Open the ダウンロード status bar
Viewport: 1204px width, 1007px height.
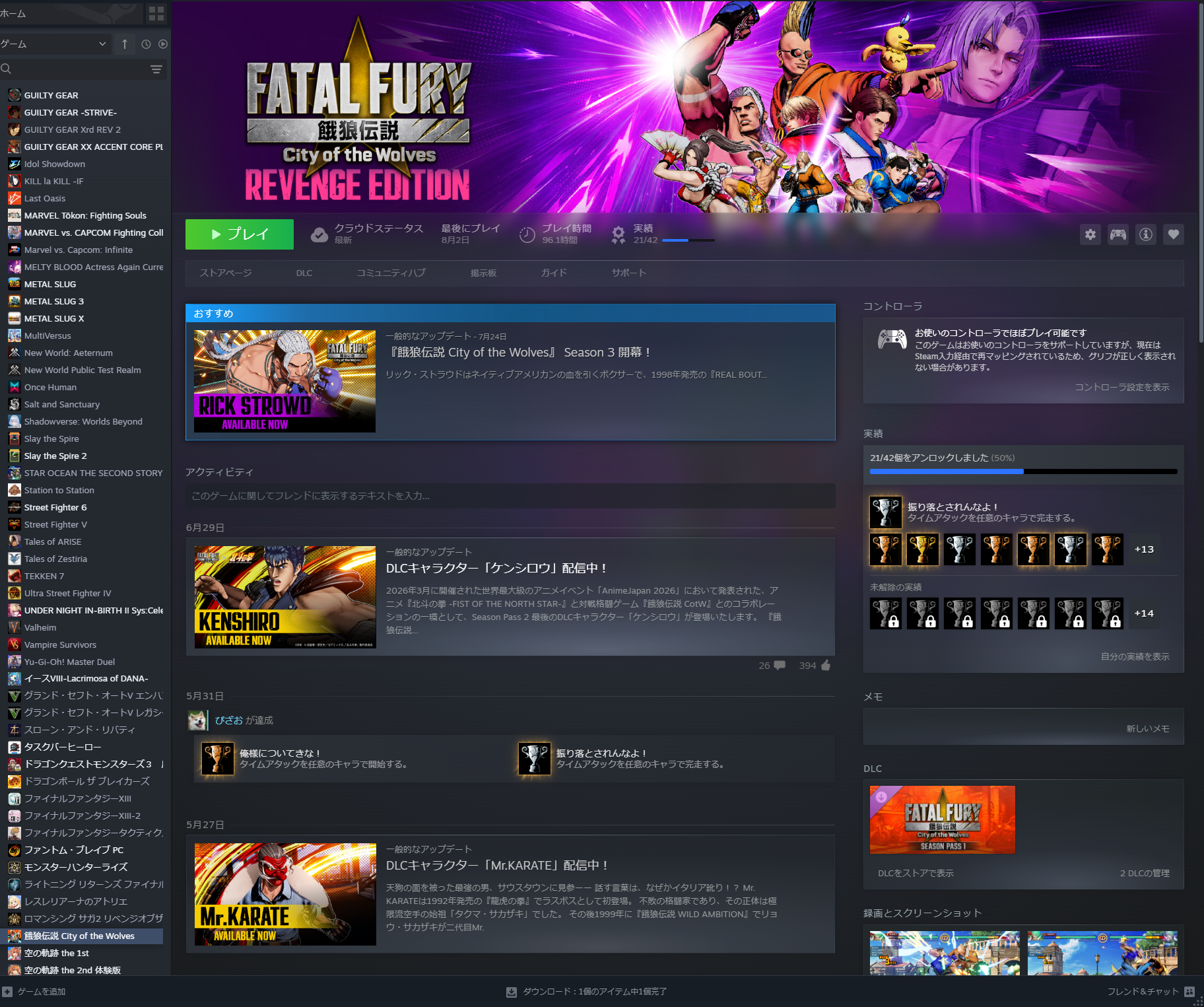(586, 992)
